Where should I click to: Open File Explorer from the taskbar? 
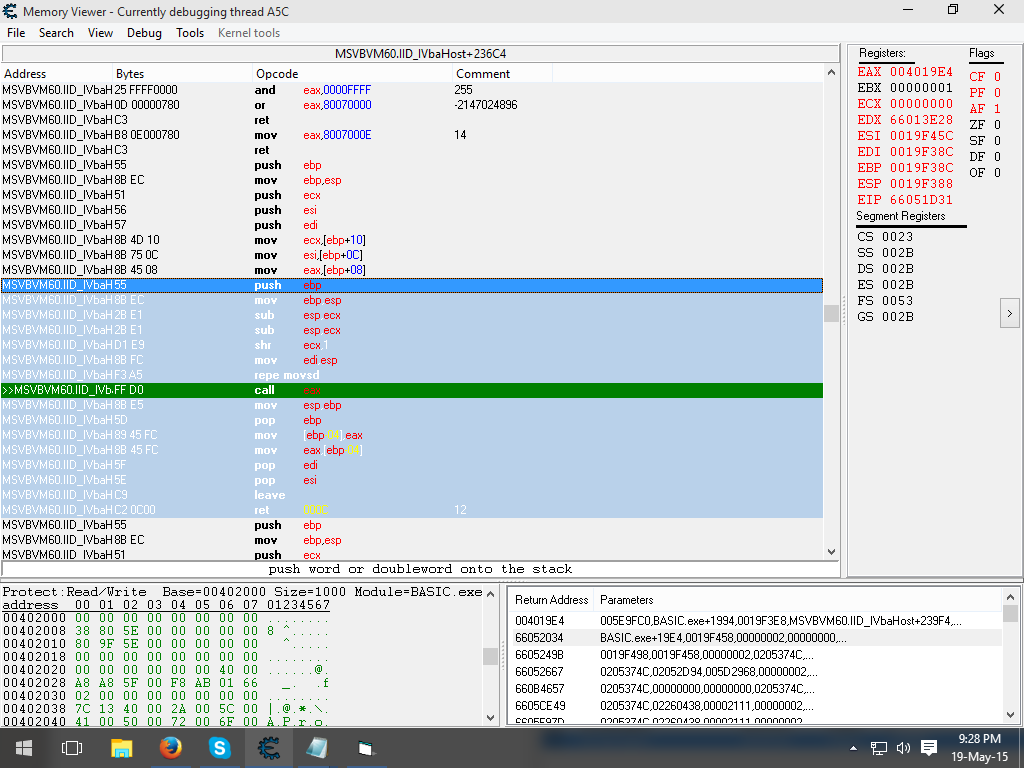click(121, 747)
